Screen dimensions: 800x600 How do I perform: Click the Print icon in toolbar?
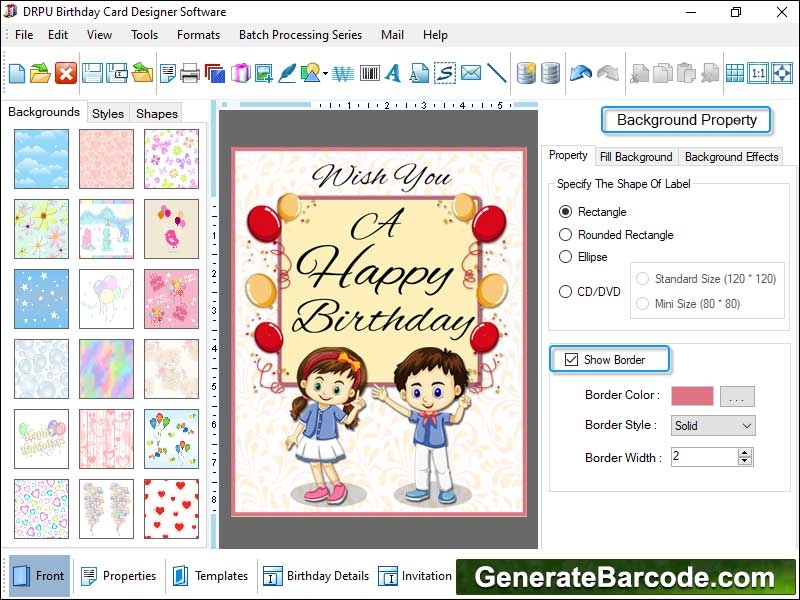click(x=189, y=73)
